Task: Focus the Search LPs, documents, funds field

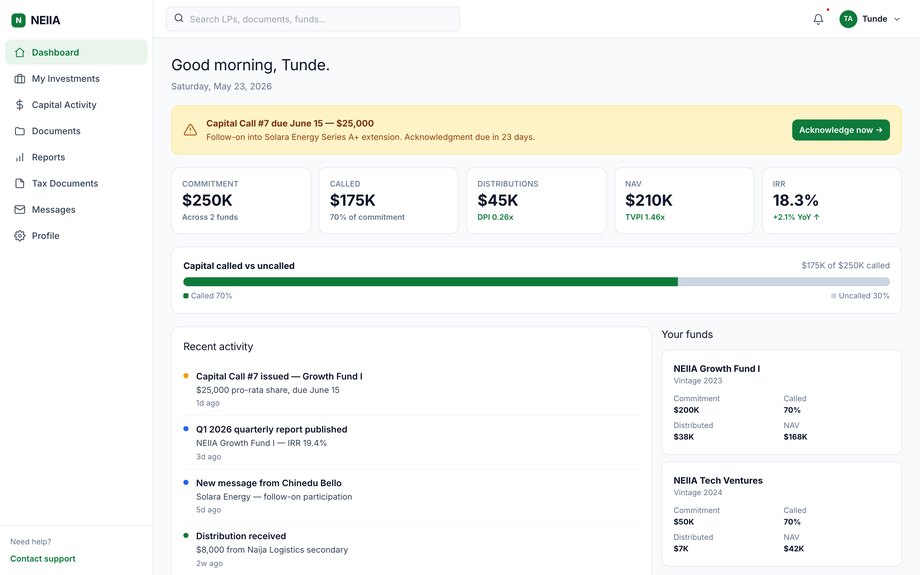Action: (313, 19)
